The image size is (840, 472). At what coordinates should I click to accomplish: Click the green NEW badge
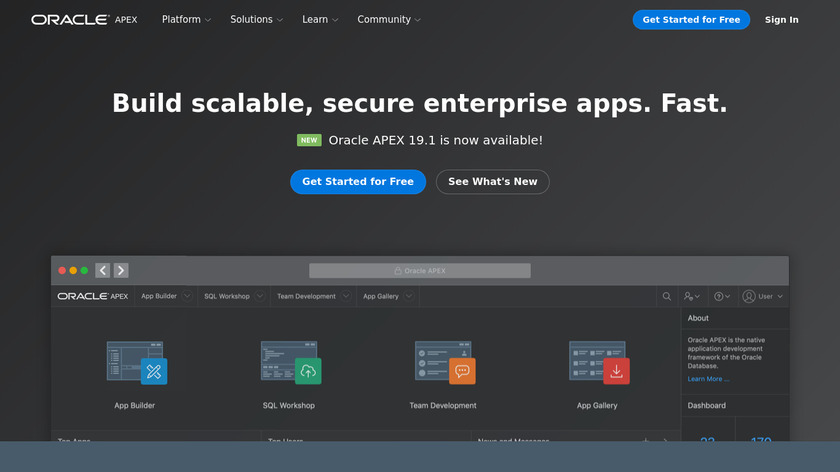coord(309,140)
